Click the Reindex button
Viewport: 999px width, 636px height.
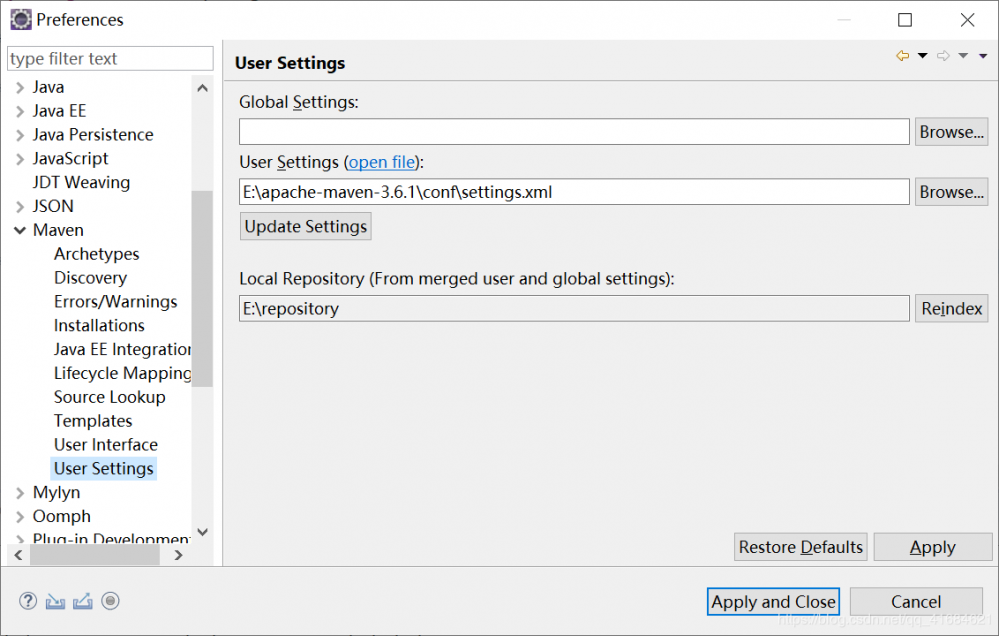(951, 309)
